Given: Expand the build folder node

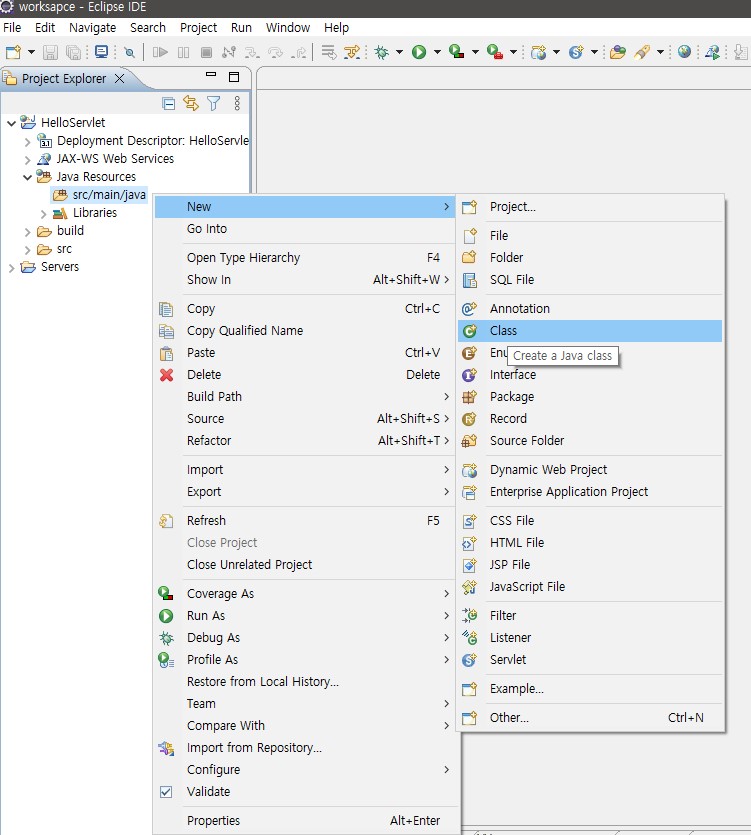Looking at the screenshot, I should (x=27, y=232).
